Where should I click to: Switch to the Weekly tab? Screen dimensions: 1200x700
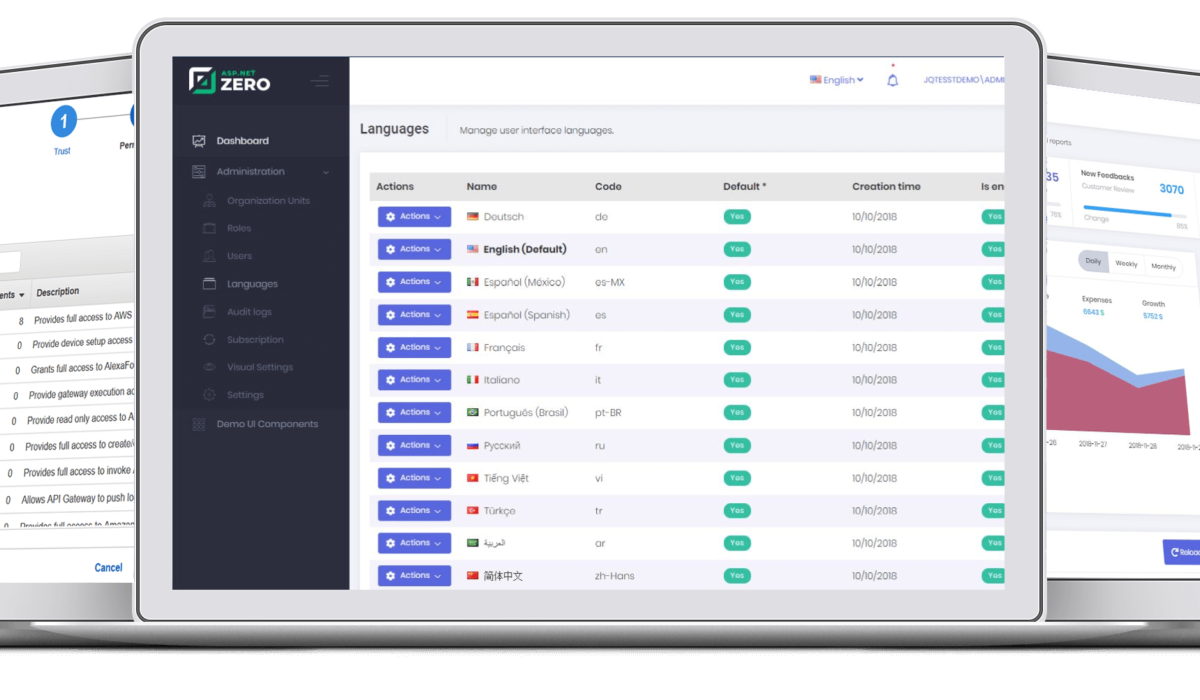1126,264
